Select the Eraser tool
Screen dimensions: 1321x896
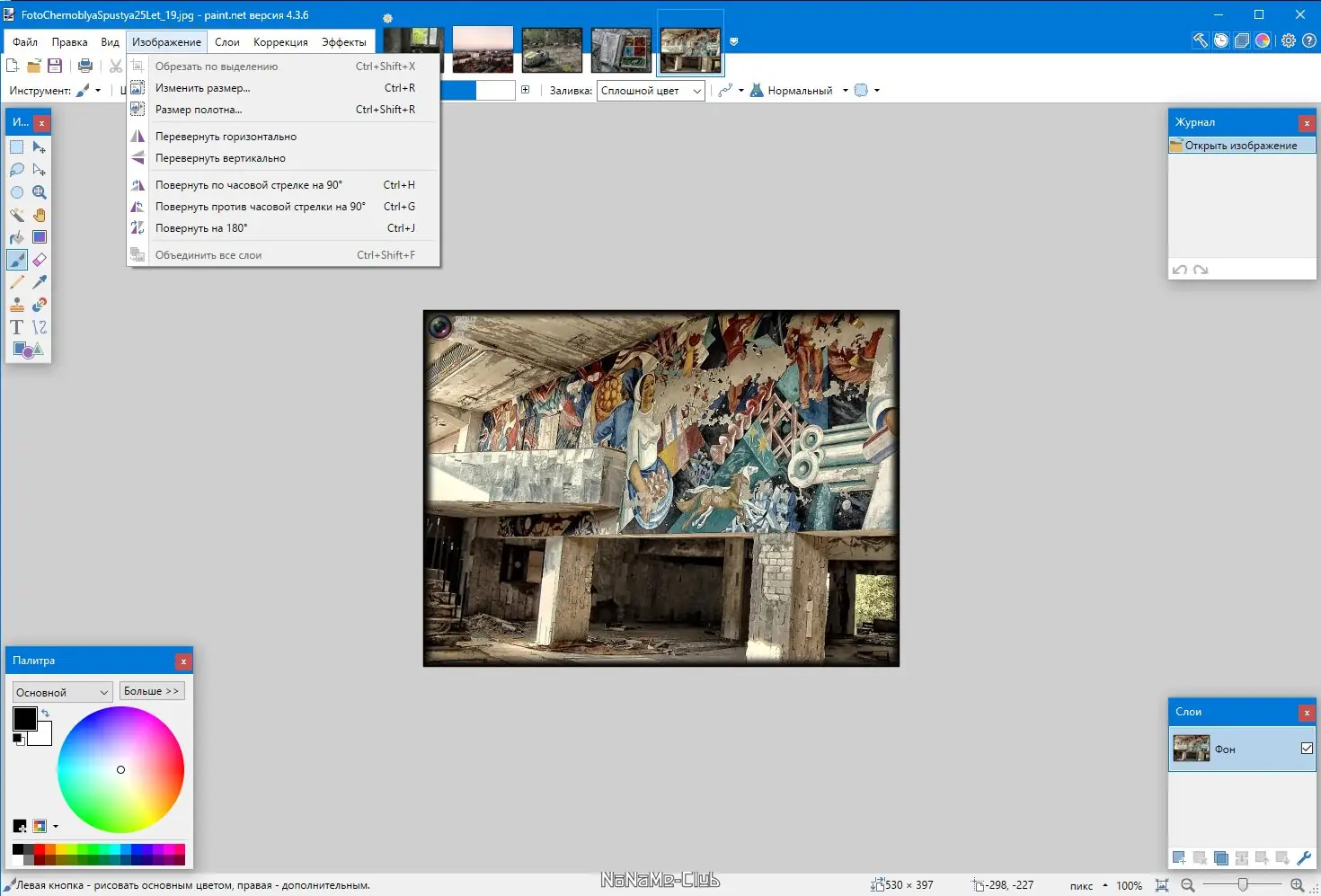click(40, 260)
